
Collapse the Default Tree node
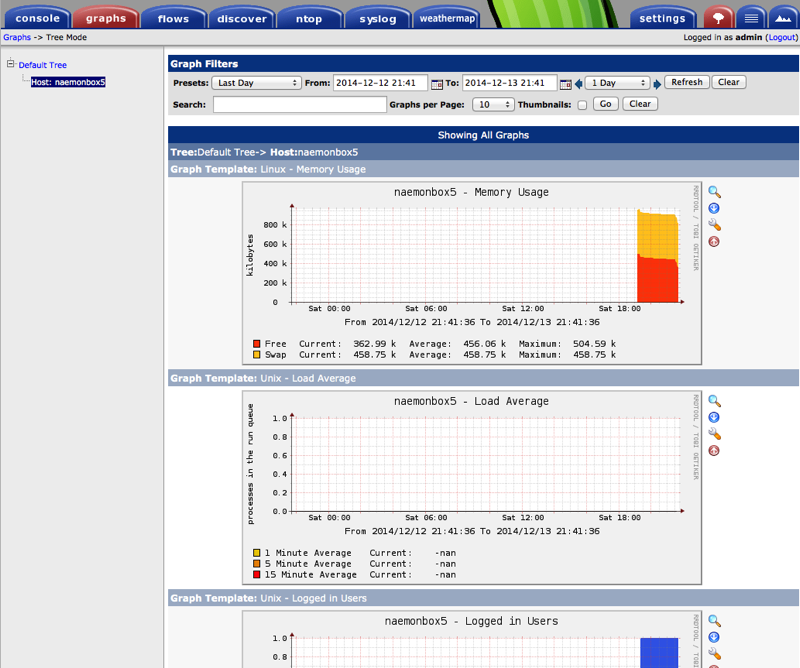pyautogui.click(x=11, y=65)
